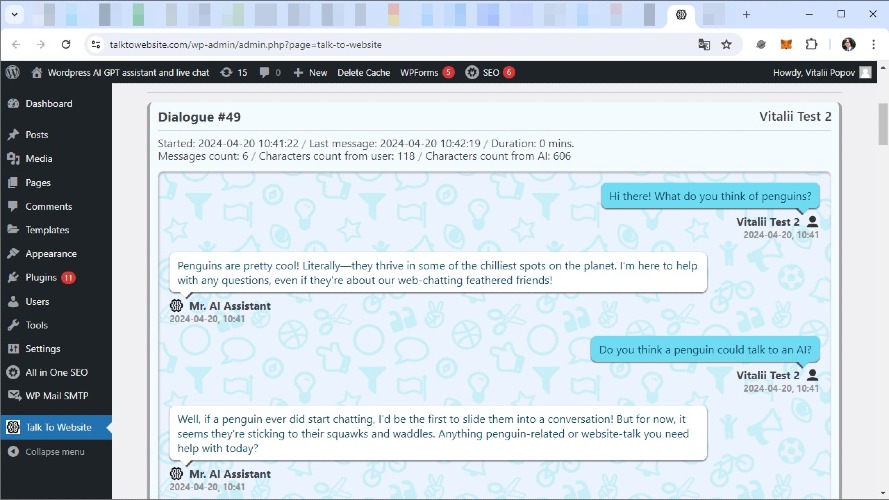Open the Chrome profile avatar

848,44
